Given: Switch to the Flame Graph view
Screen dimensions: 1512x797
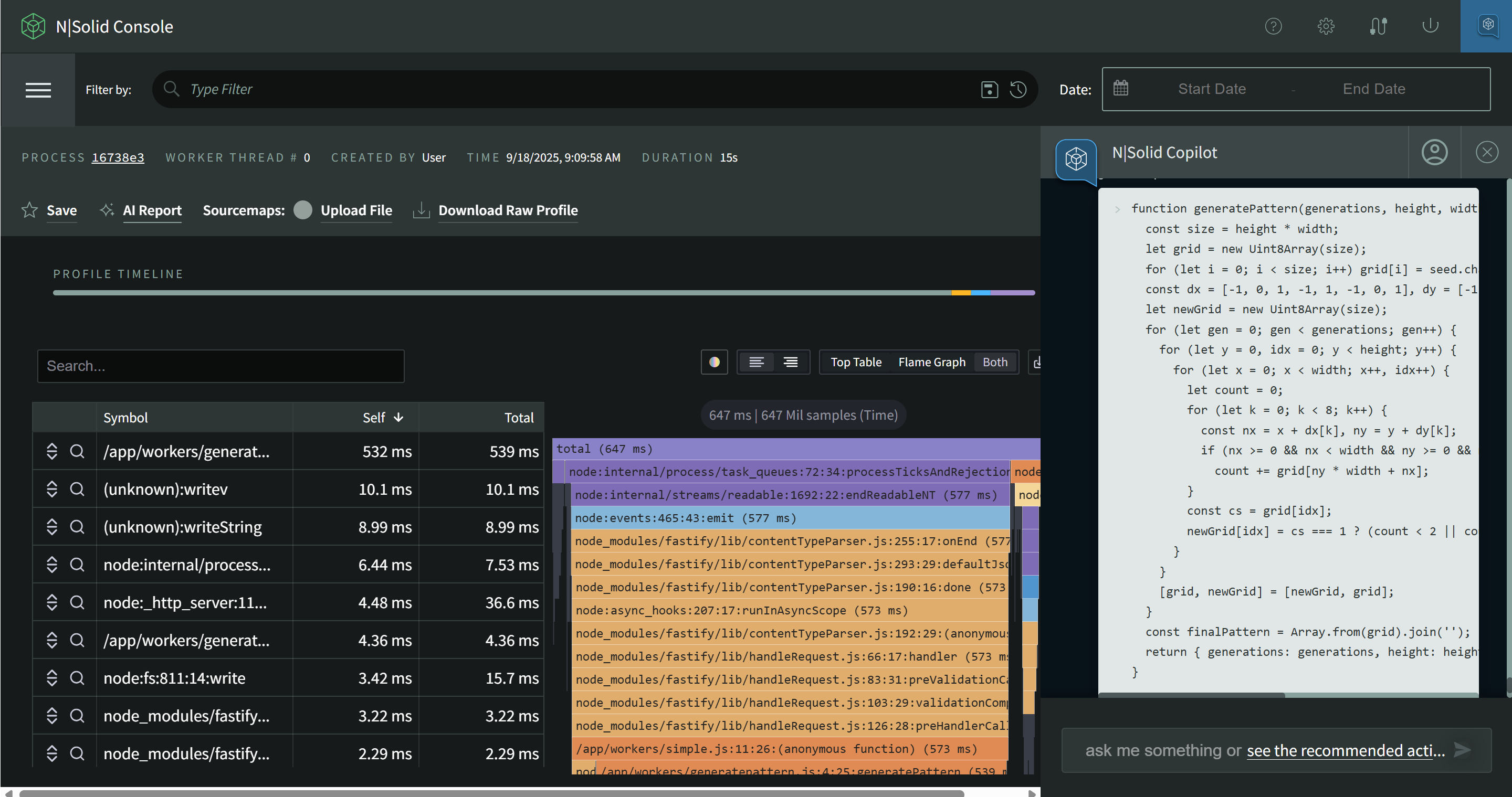Looking at the screenshot, I should (x=931, y=363).
